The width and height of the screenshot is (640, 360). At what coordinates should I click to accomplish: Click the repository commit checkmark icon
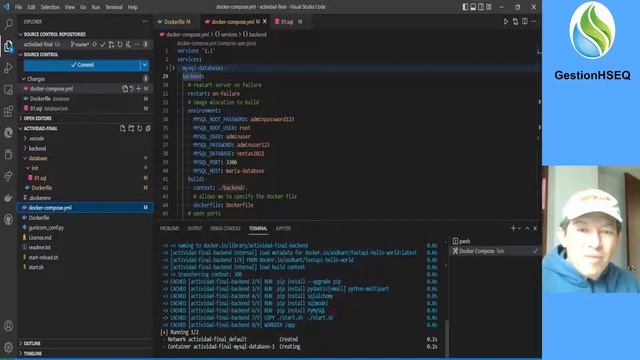click(x=103, y=44)
